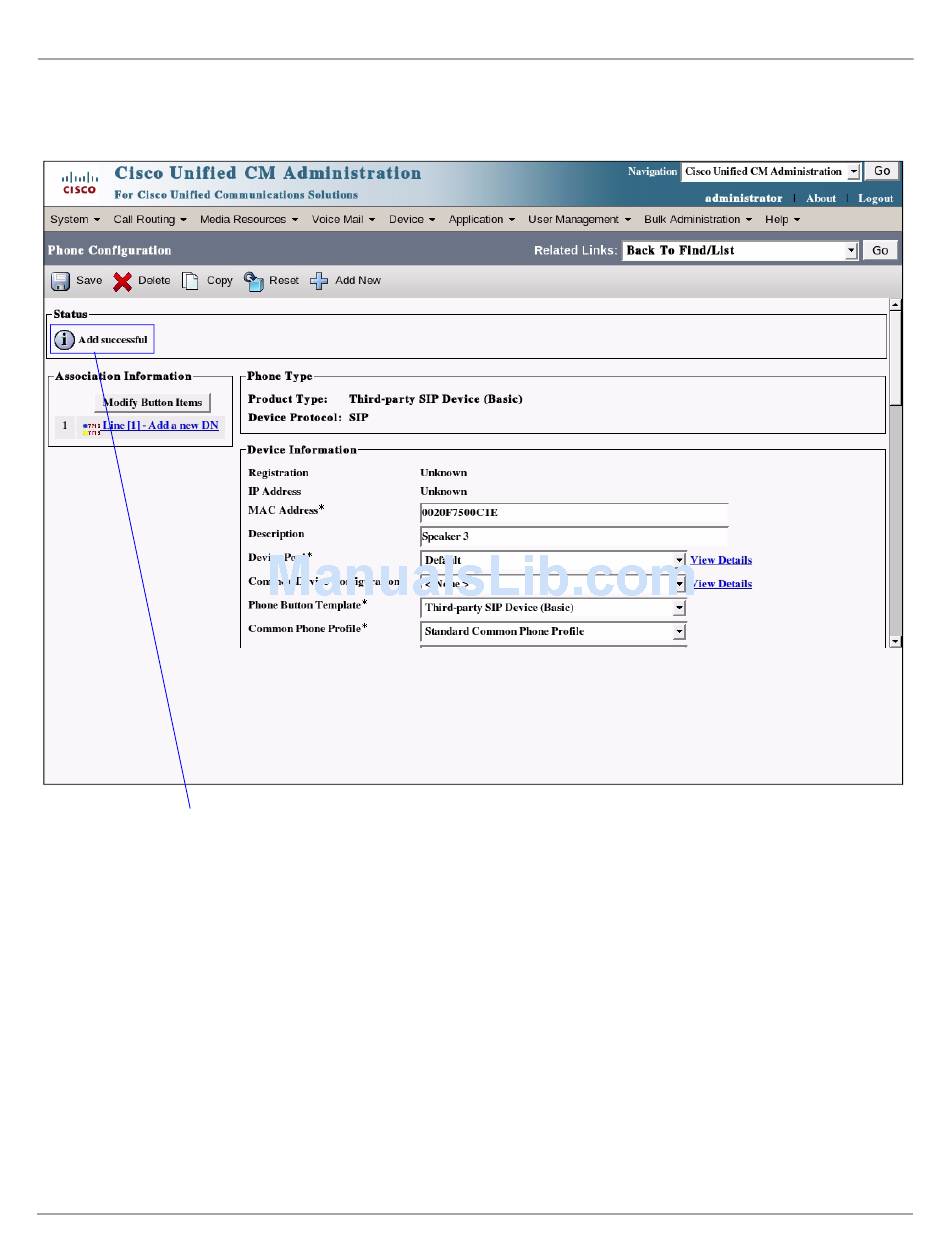Click the Copy toolbar label
This screenshot has height=1260, width=950.
click(x=220, y=281)
